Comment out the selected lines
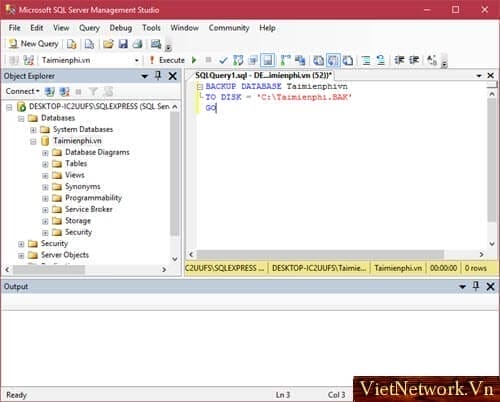Image resolution: width=500 pixels, height=402 pixels. [x=366, y=60]
